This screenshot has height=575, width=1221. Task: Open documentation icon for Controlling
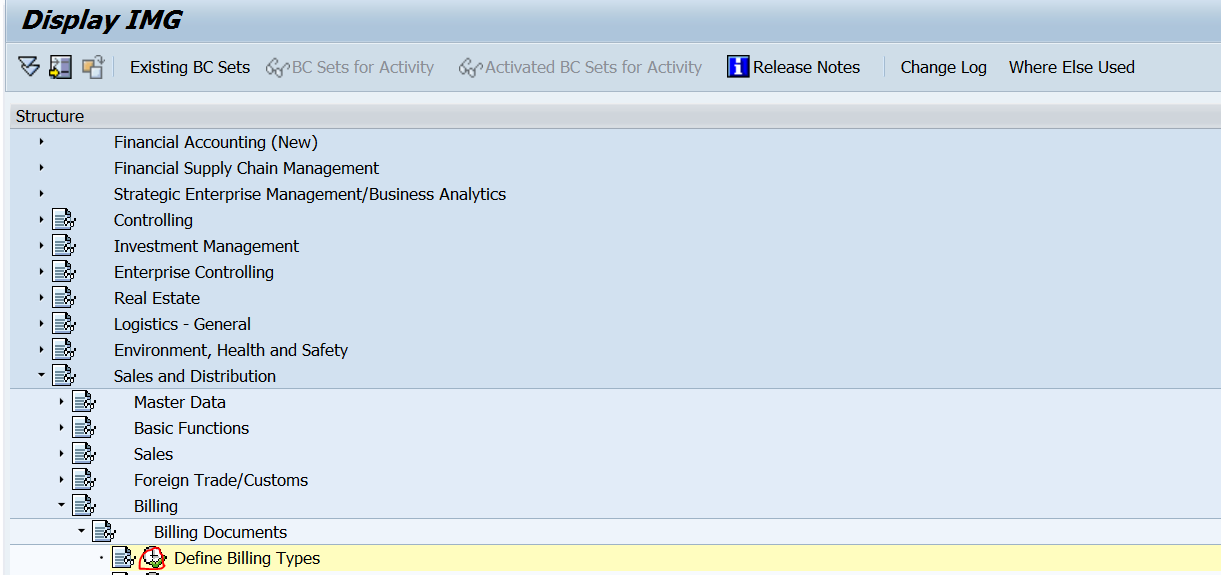64,220
